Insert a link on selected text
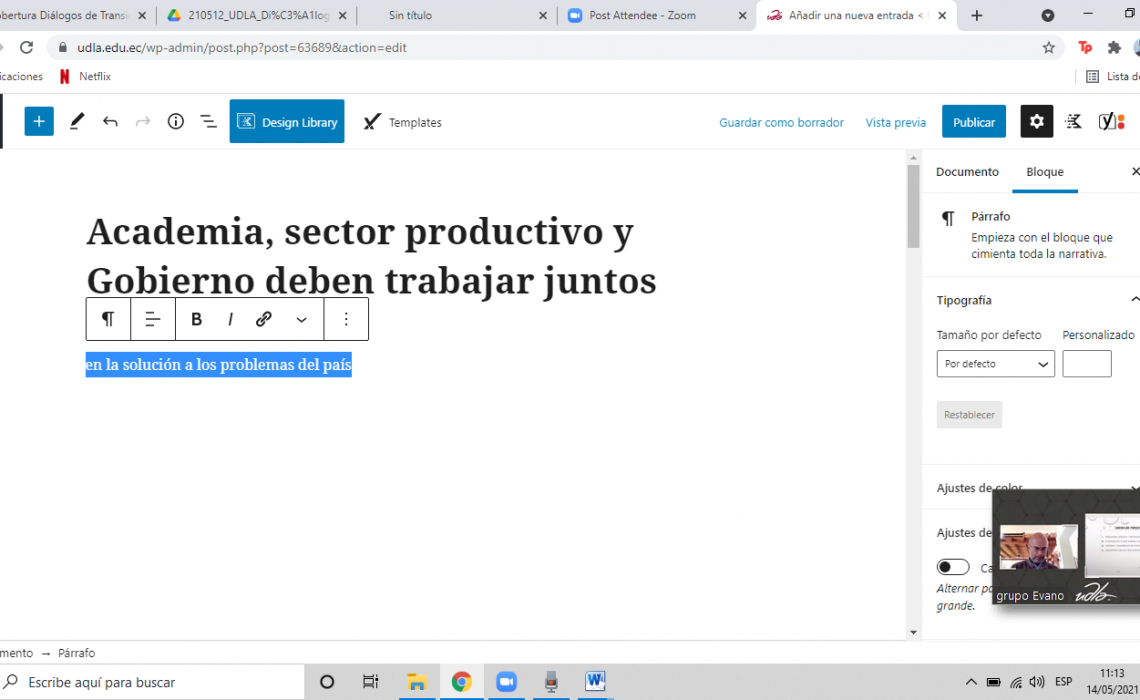 pyautogui.click(x=264, y=319)
